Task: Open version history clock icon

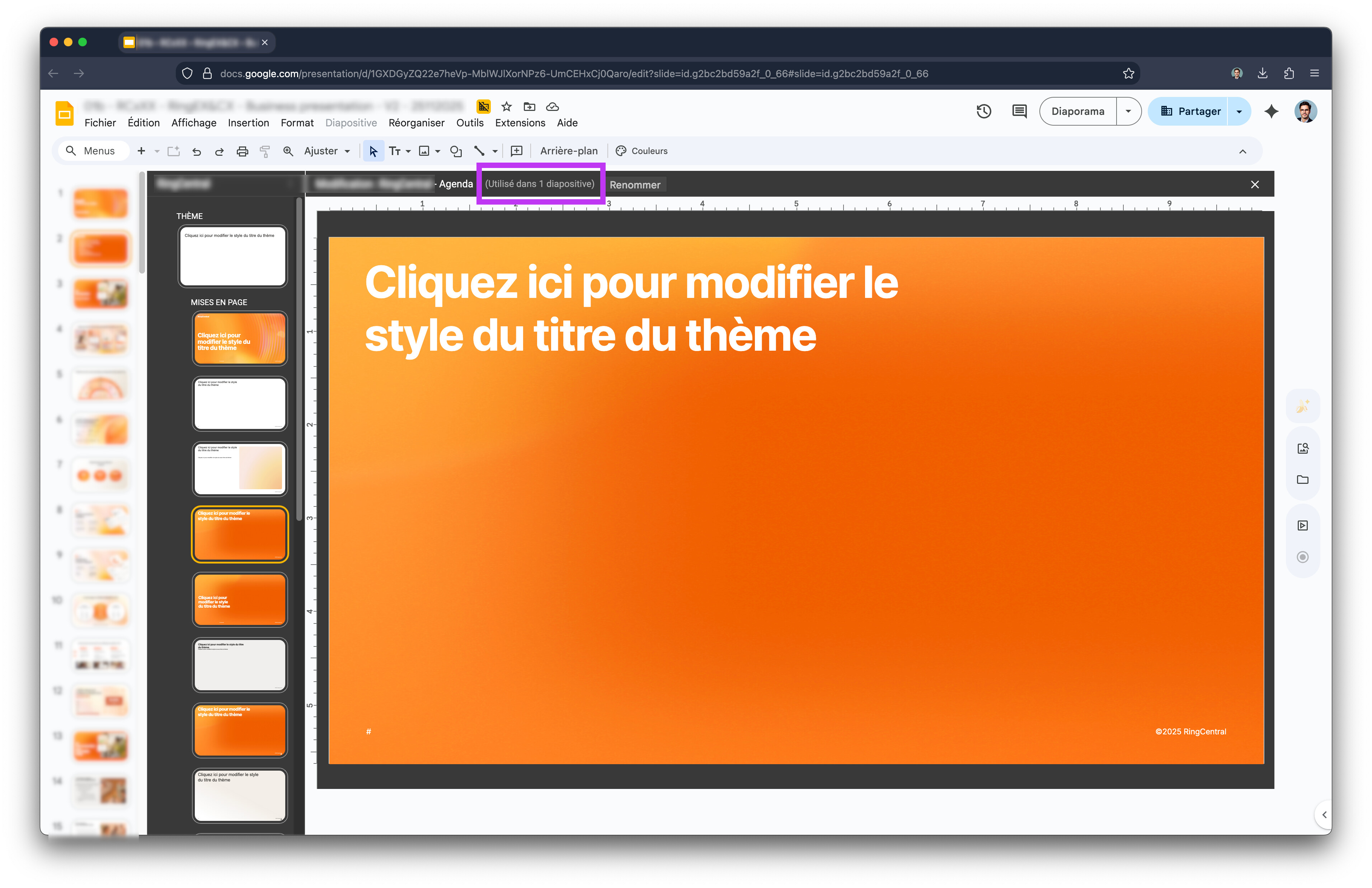Action: [984, 111]
